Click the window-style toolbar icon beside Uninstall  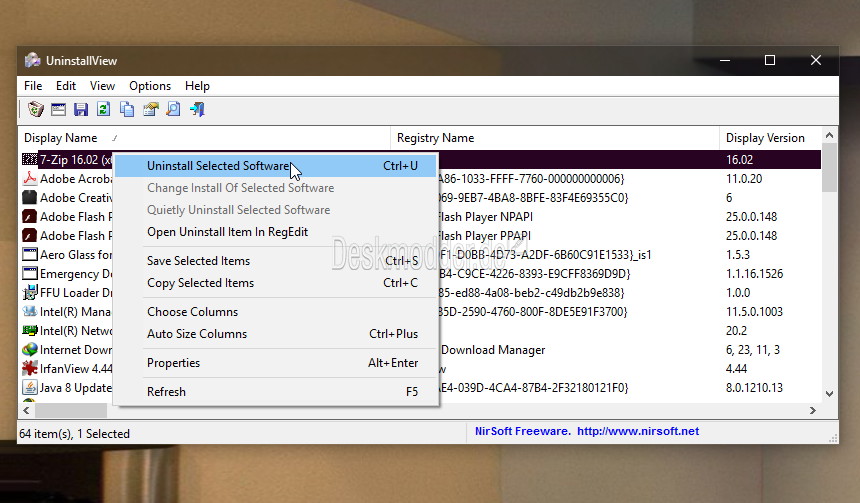point(58,109)
